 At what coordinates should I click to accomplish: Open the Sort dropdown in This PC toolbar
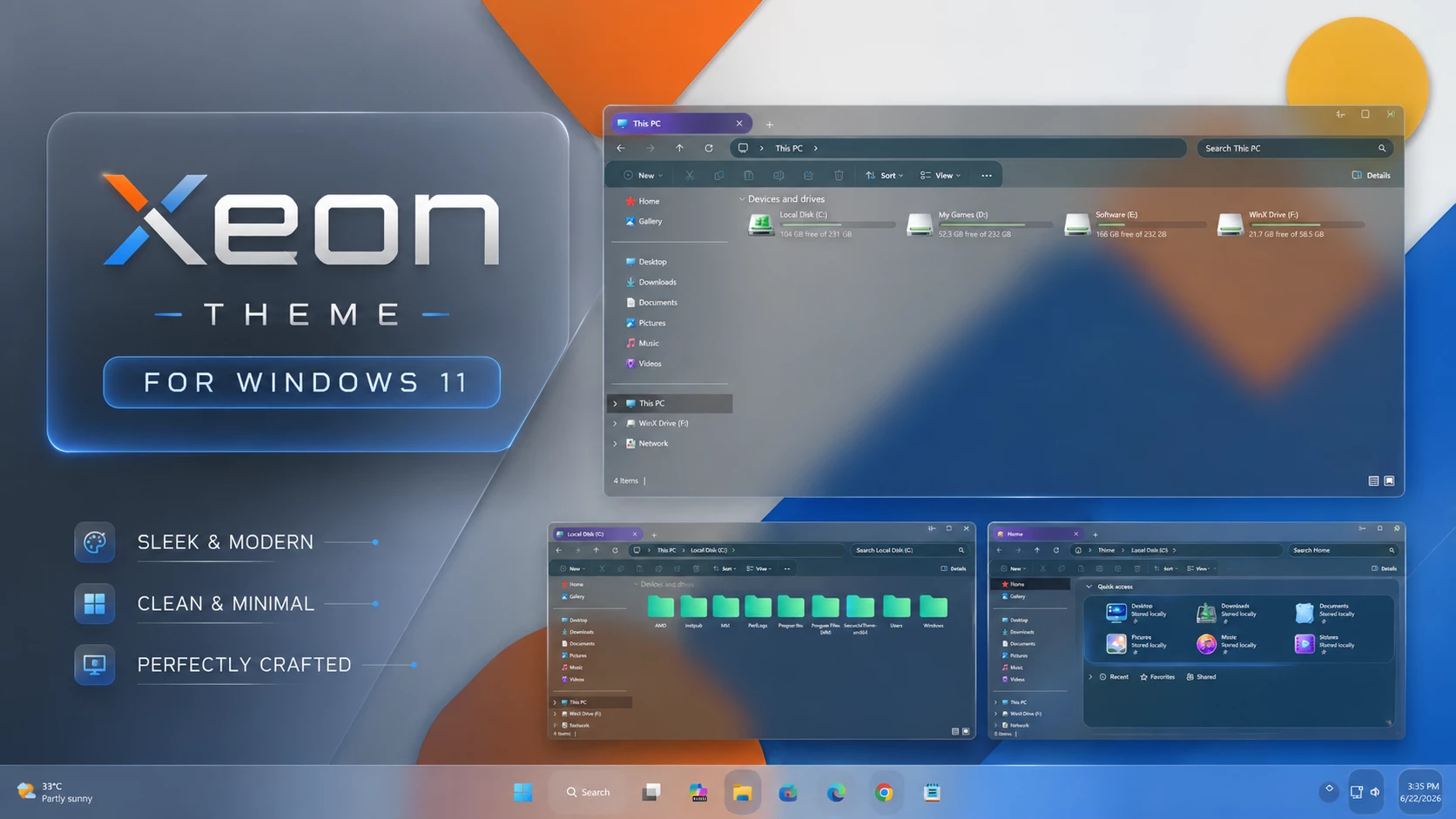tap(884, 175)
